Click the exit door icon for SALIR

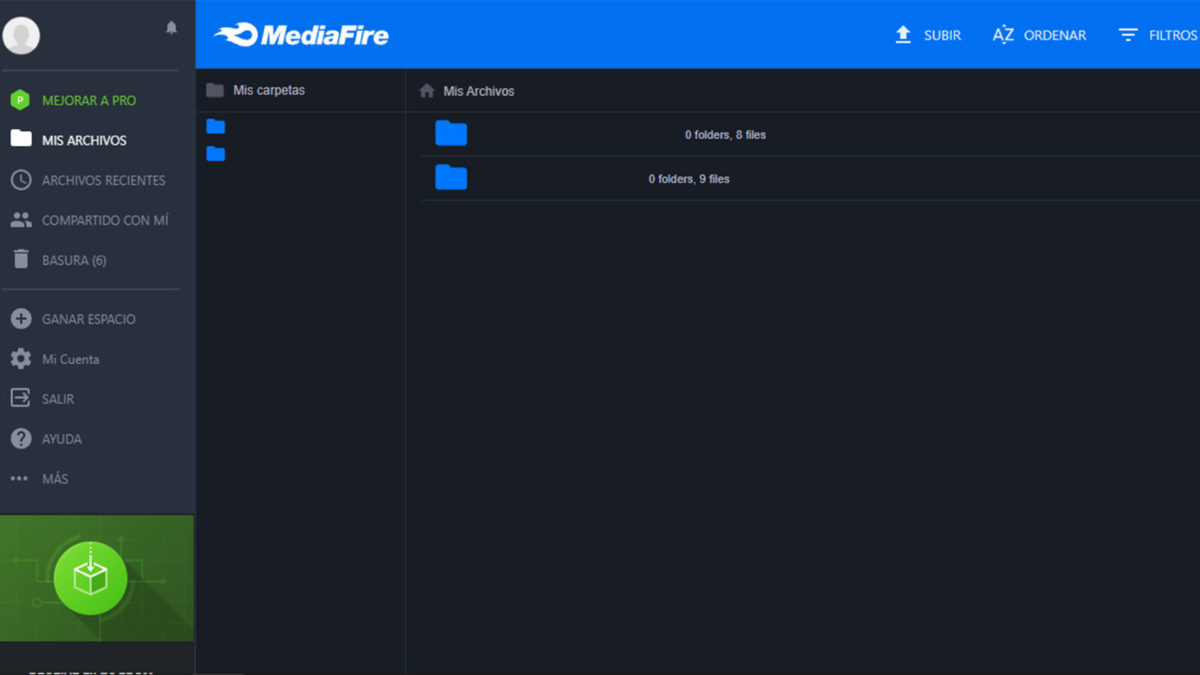[x=20, y=398]
